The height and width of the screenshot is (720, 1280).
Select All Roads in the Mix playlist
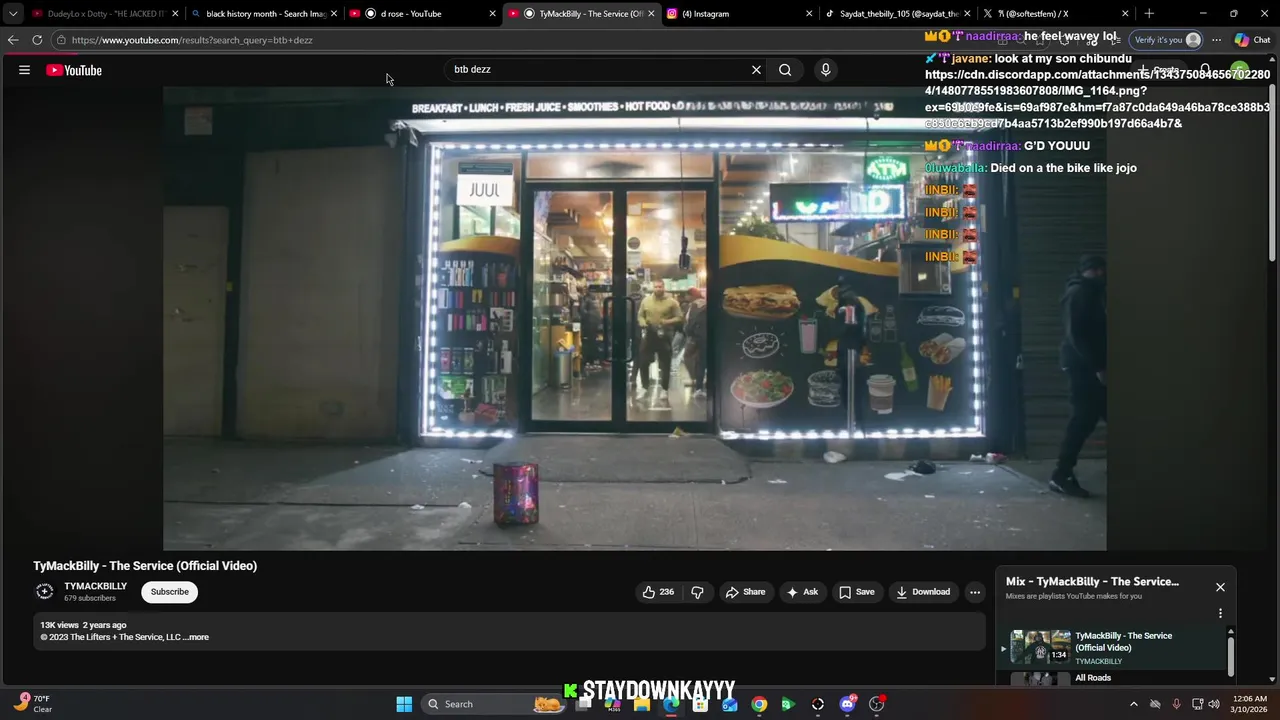(x=1093, y=678)
